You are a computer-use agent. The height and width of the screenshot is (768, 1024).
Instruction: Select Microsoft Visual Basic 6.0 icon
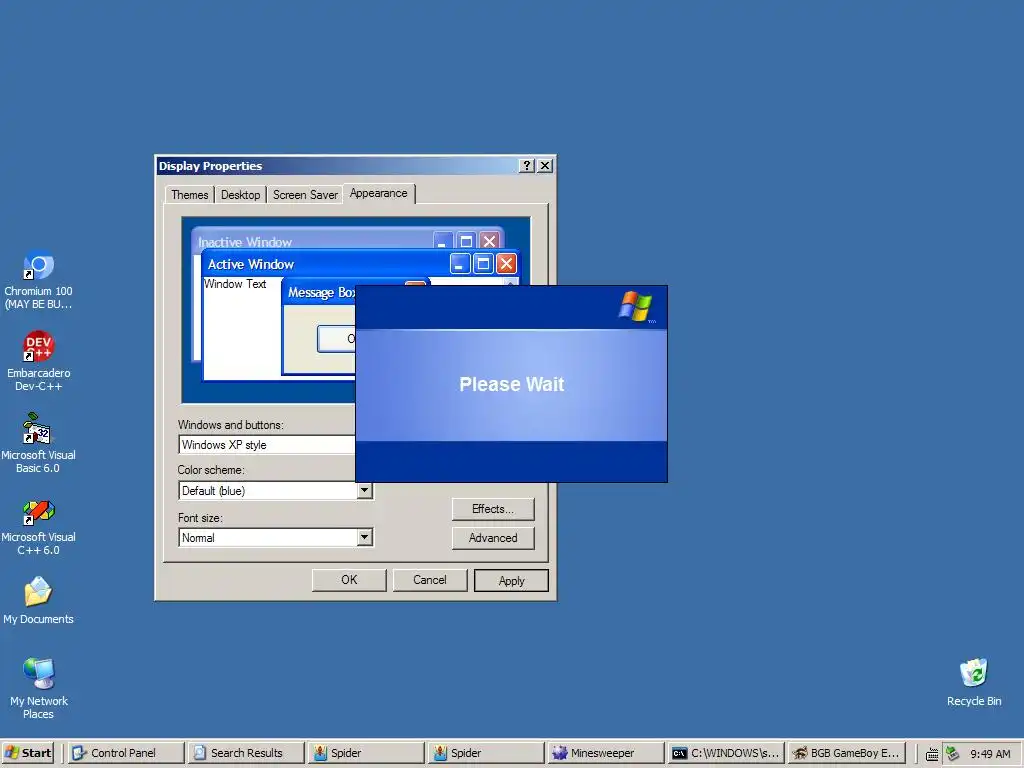[x=38, y=443]
